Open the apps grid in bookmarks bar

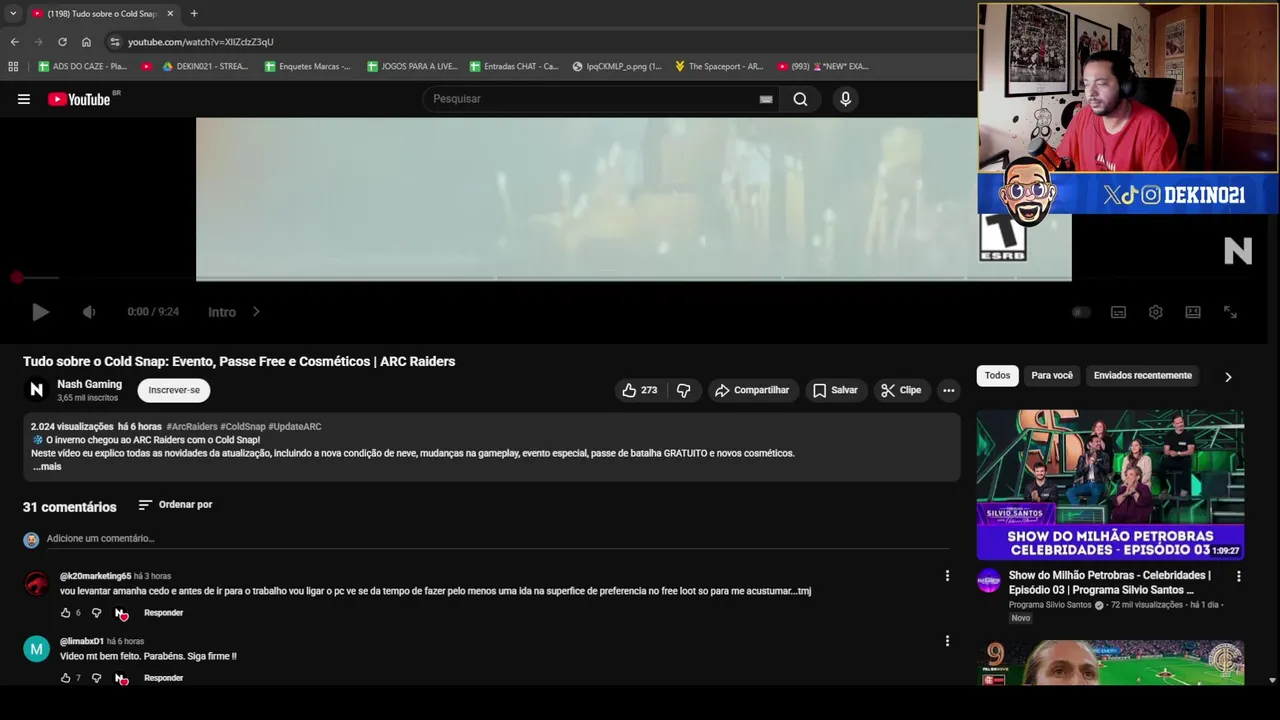pyautogui.click(x=13, y=67)
